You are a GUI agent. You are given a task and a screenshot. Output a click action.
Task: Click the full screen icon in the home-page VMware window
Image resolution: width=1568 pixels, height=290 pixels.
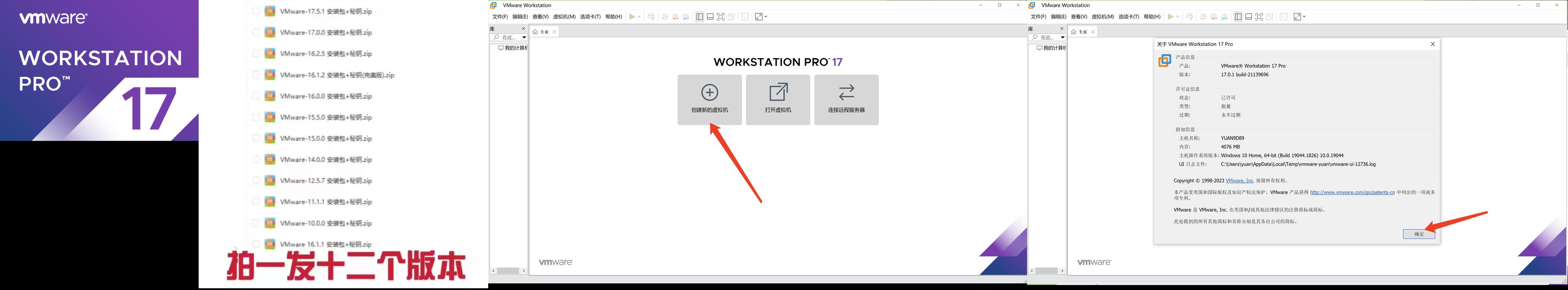[x=721, y=17]
